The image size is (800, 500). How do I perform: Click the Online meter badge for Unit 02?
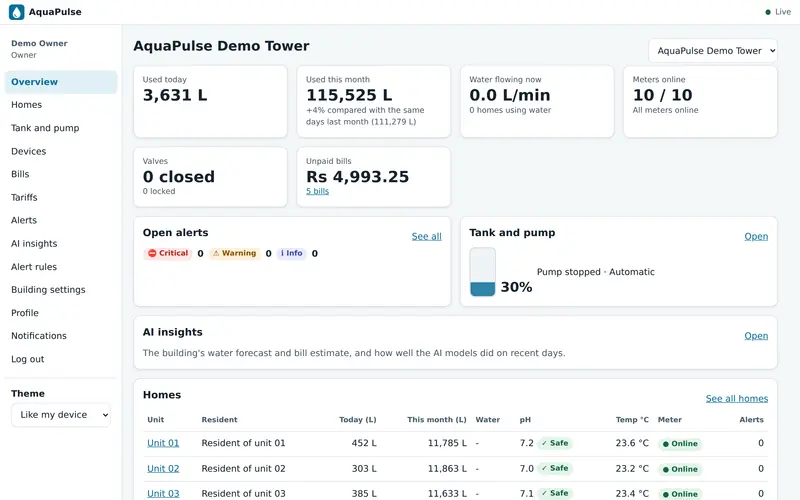(680, 469)
